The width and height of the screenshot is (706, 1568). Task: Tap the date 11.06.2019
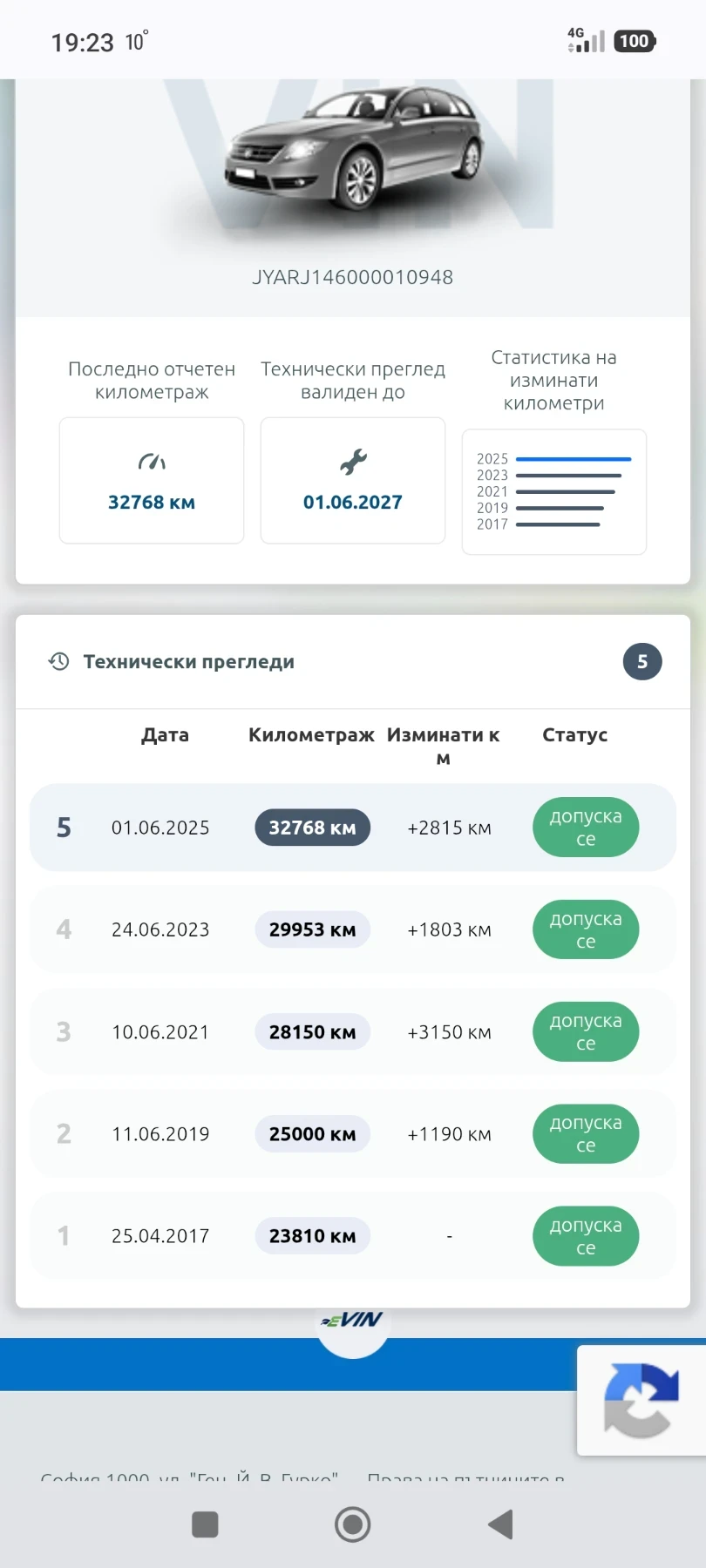point(160,1133)
